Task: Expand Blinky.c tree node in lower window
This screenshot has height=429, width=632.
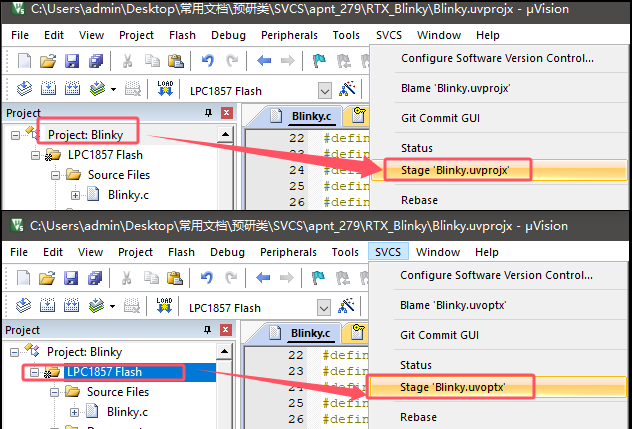Action: 75,411
